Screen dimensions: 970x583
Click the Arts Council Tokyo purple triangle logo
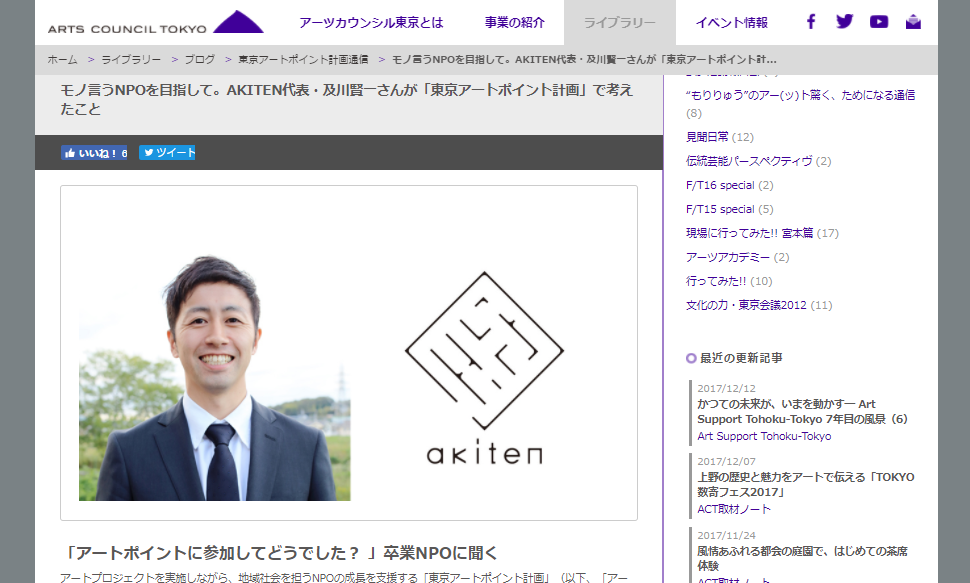[238, 22]
